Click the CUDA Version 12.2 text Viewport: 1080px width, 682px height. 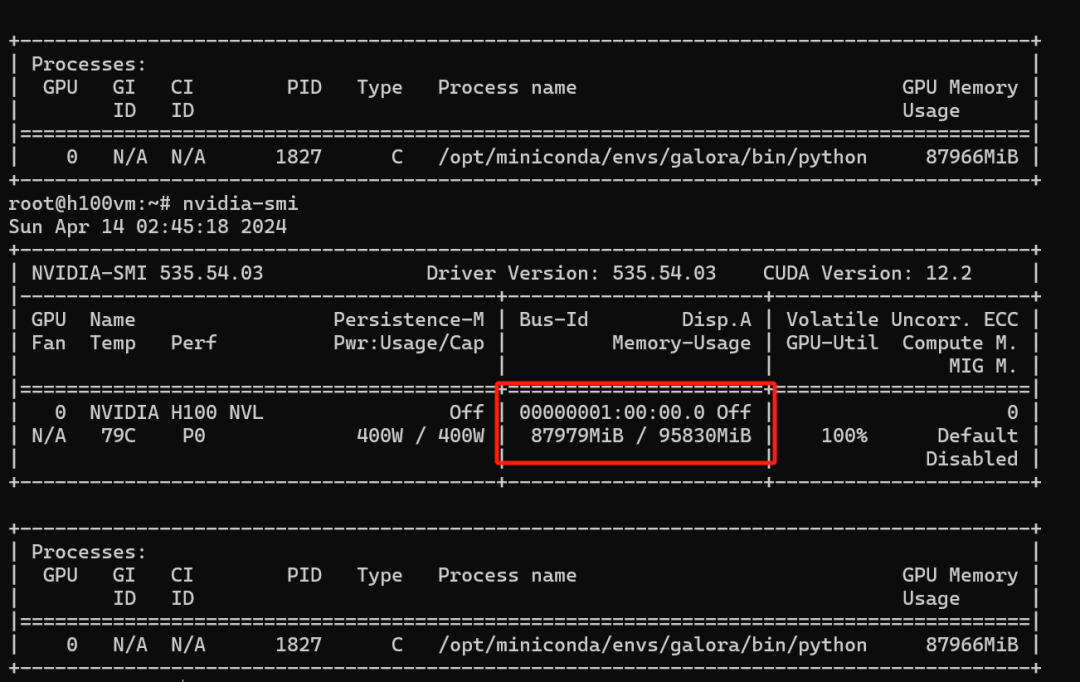coord(867,272)
